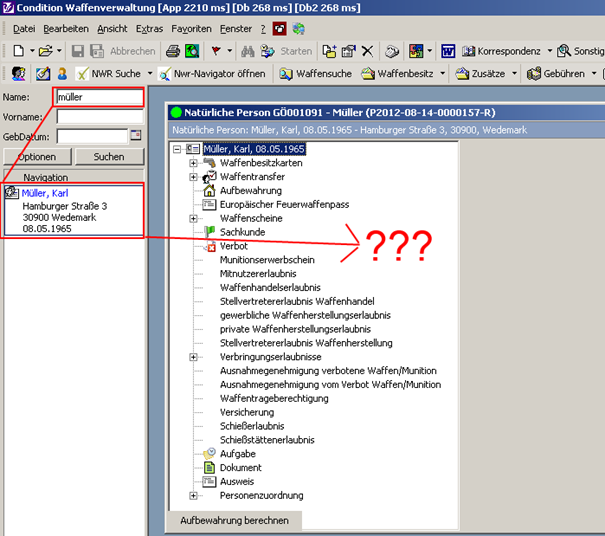Collapse the Müller, Karl root node
Image resolution: width=605 pixels, height=536 pixels.
click(177, 149)
